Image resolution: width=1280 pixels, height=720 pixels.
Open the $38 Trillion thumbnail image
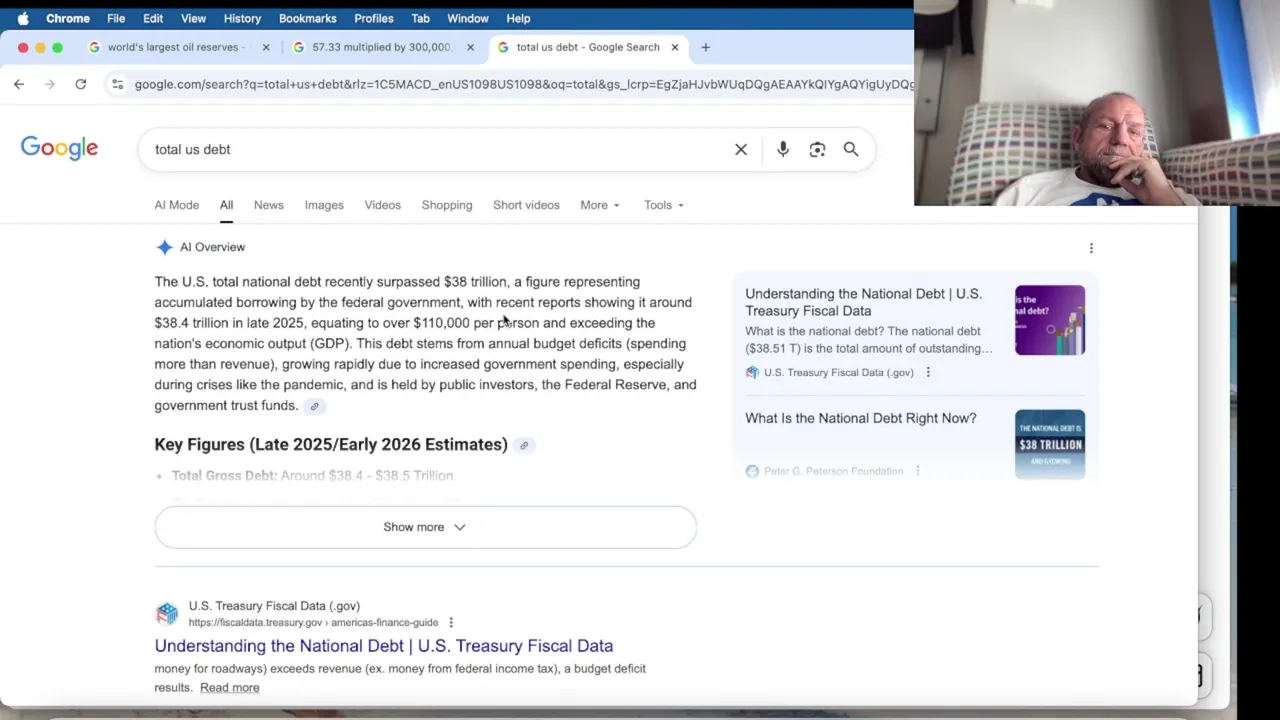click(1050, 444)
